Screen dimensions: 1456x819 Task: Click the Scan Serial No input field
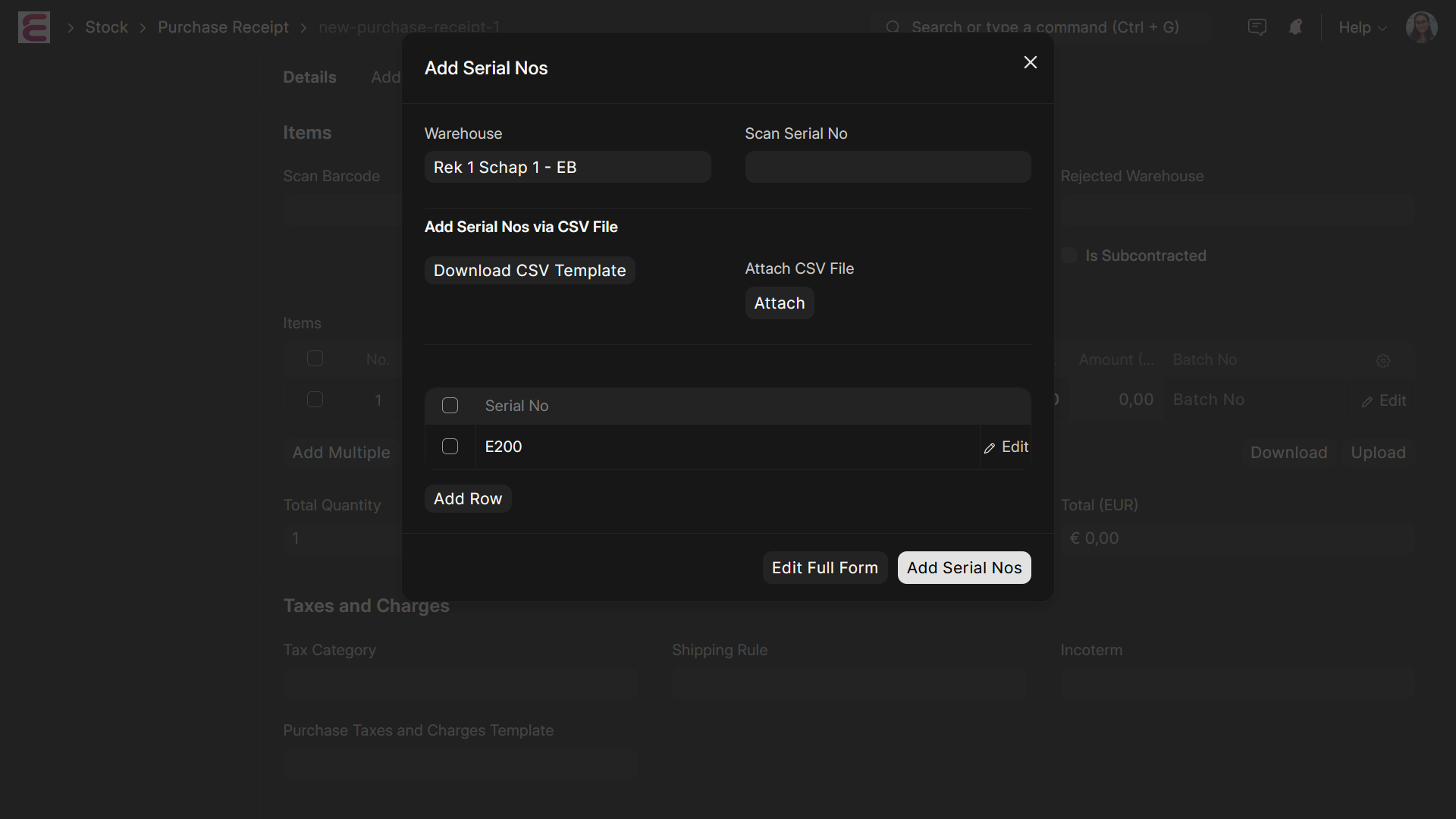point(887,167)
